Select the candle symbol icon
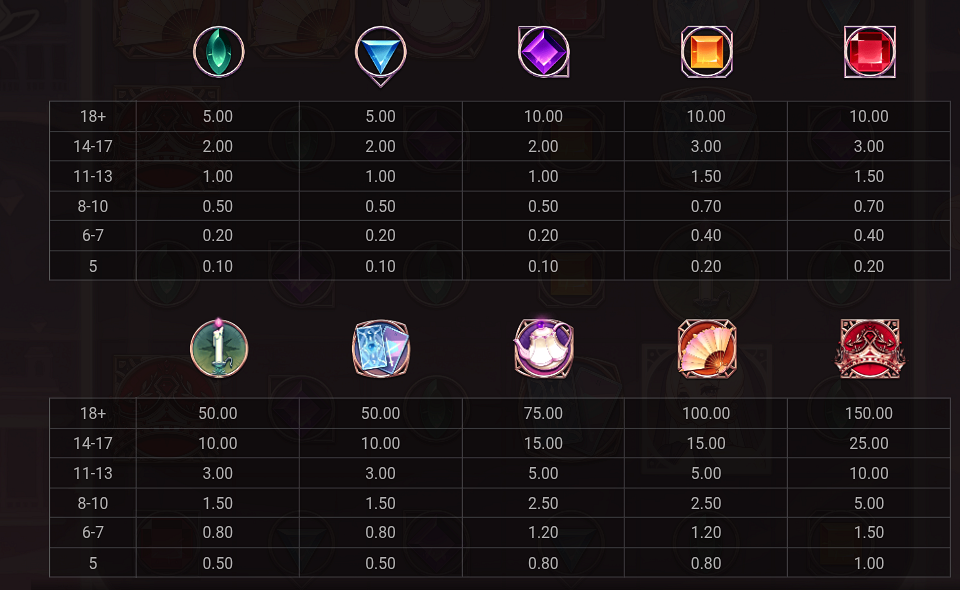 pyautogui.click(x=218, y=348)
